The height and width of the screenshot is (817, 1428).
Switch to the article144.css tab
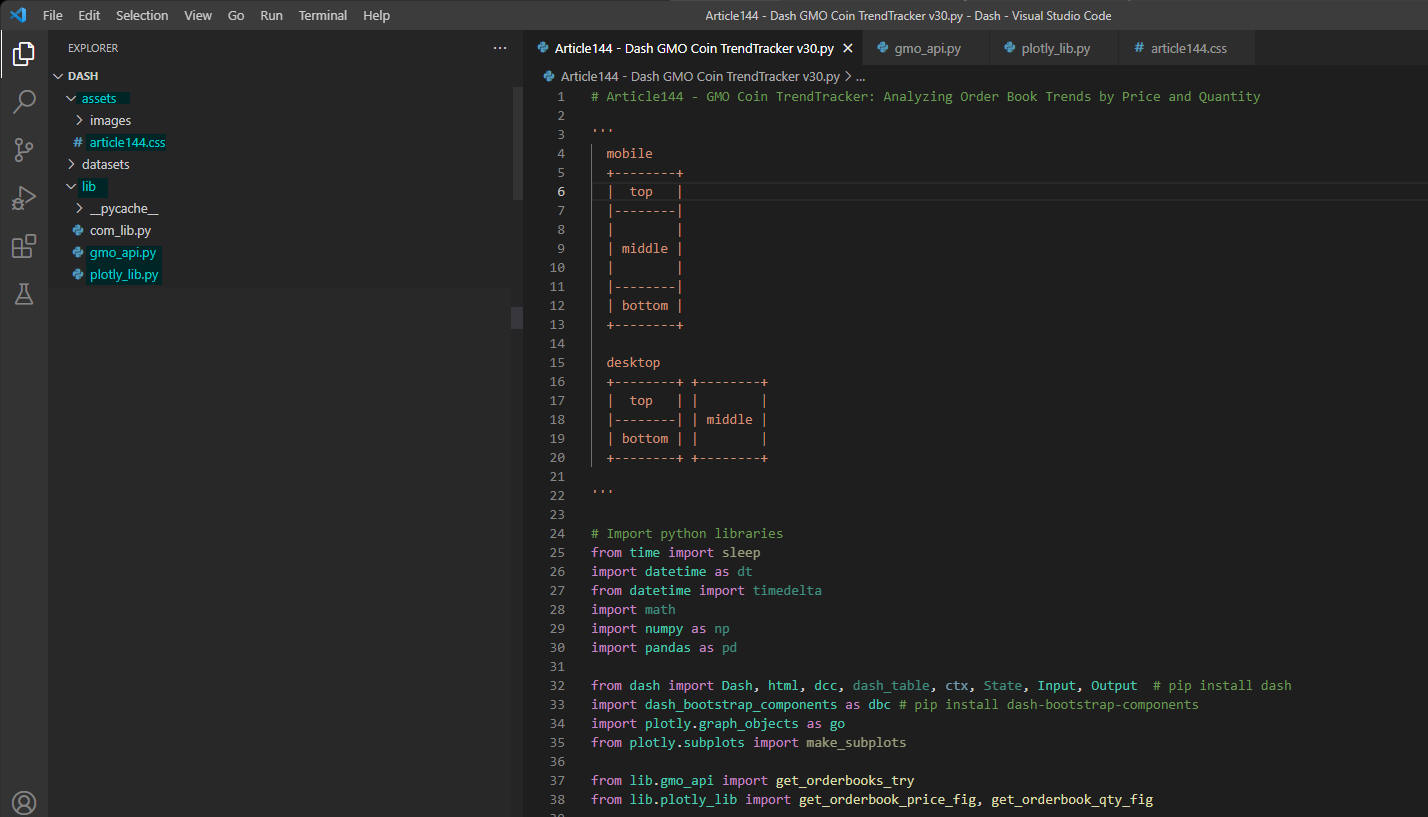click(1188, 48)
